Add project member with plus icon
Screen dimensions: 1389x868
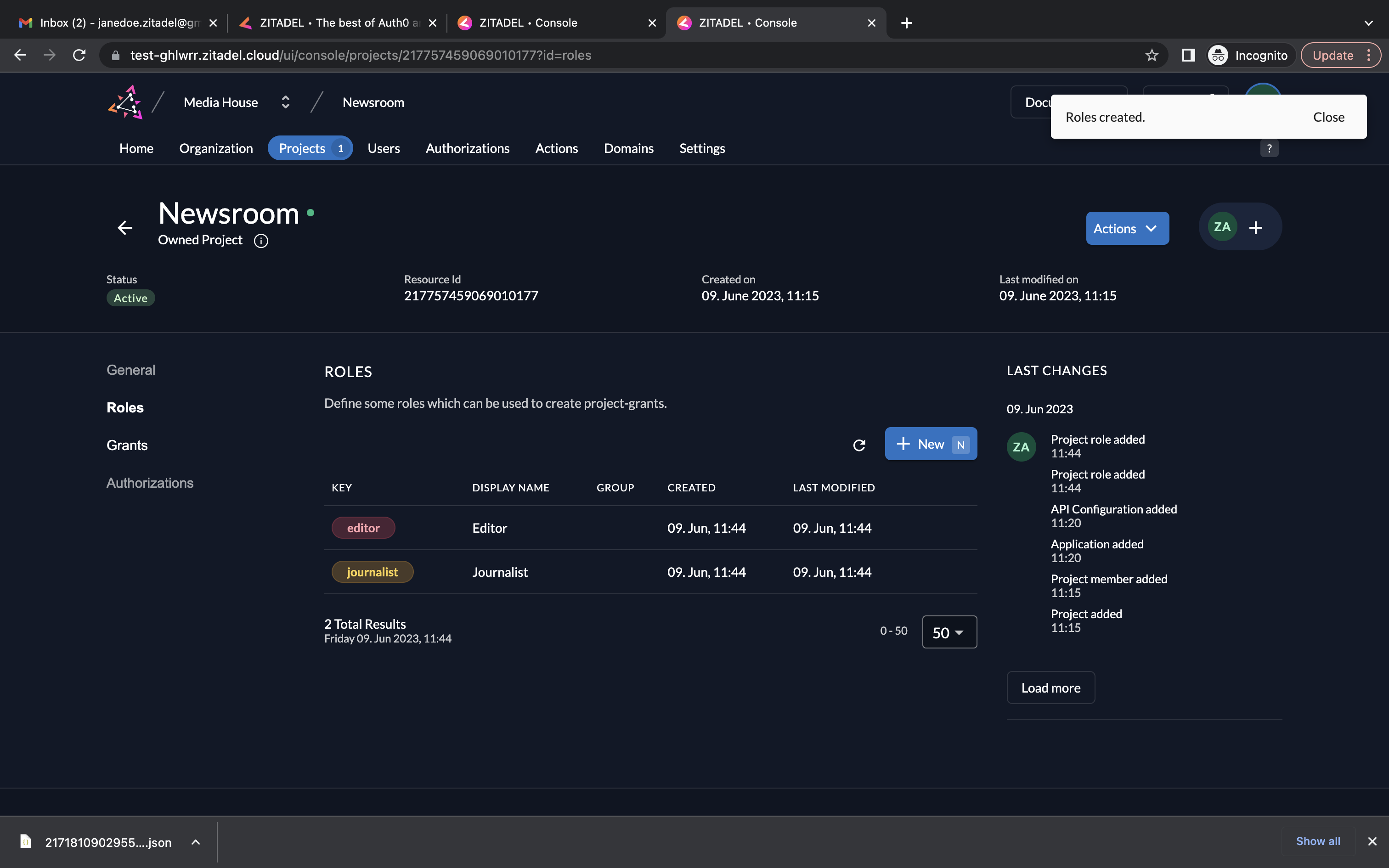tap(1255, 228)
